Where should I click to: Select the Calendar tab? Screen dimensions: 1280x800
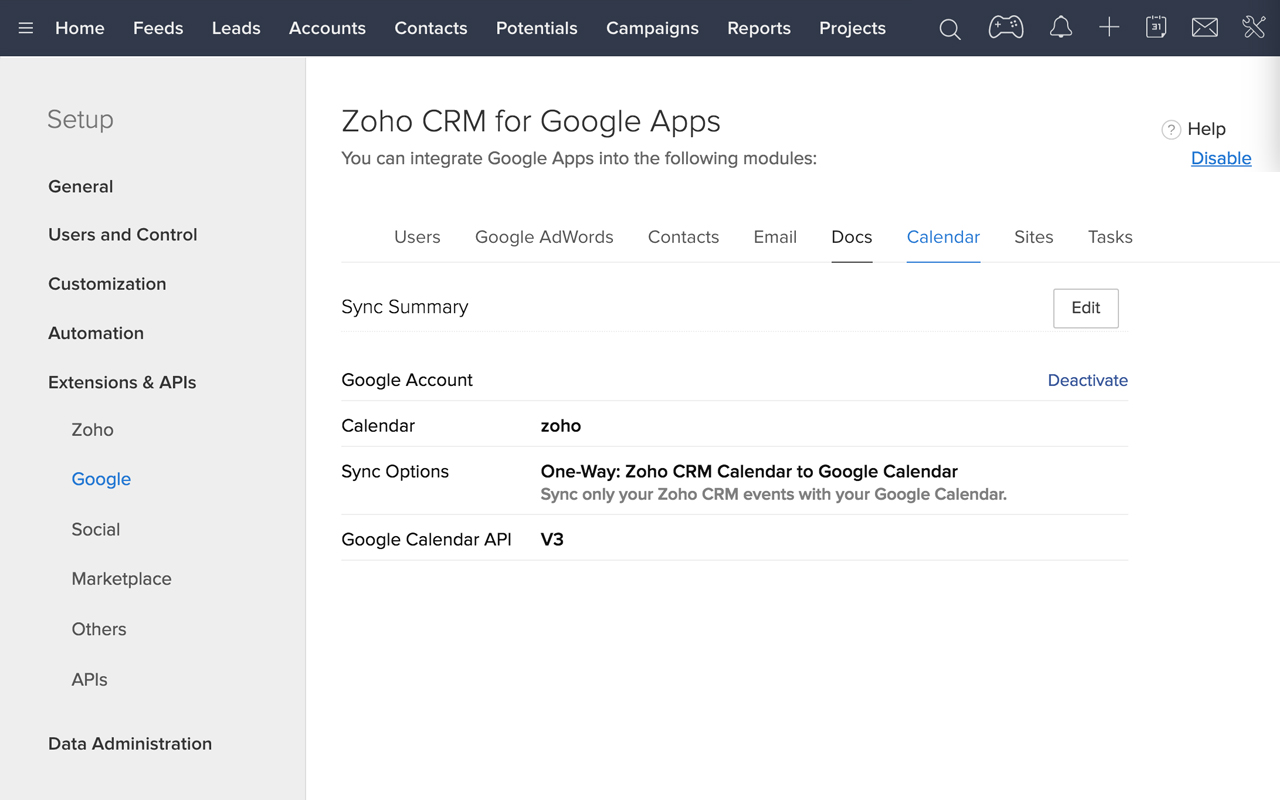point(943,237)
